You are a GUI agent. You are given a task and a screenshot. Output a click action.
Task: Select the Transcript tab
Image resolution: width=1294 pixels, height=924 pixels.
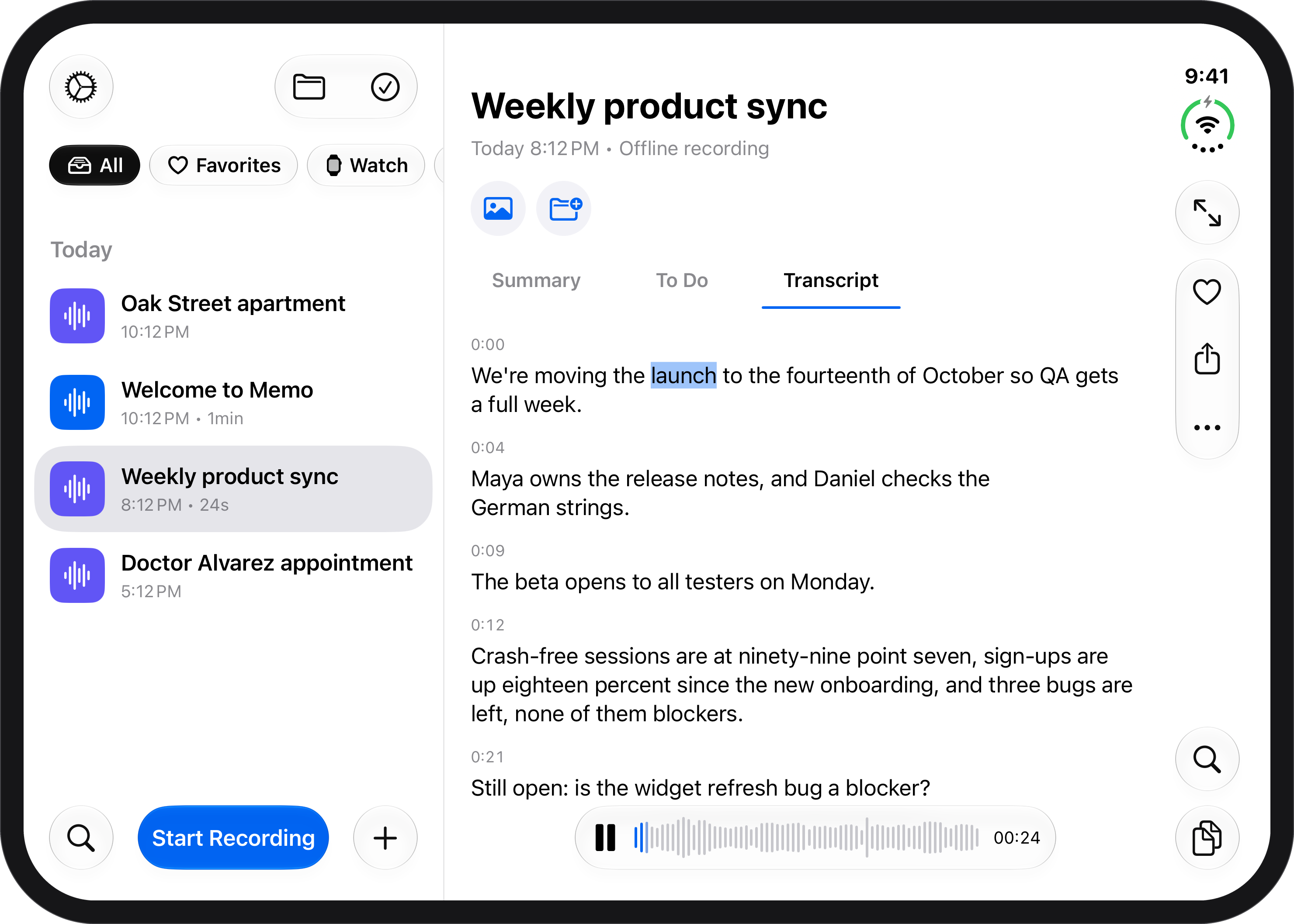click(x=831, y=280)
